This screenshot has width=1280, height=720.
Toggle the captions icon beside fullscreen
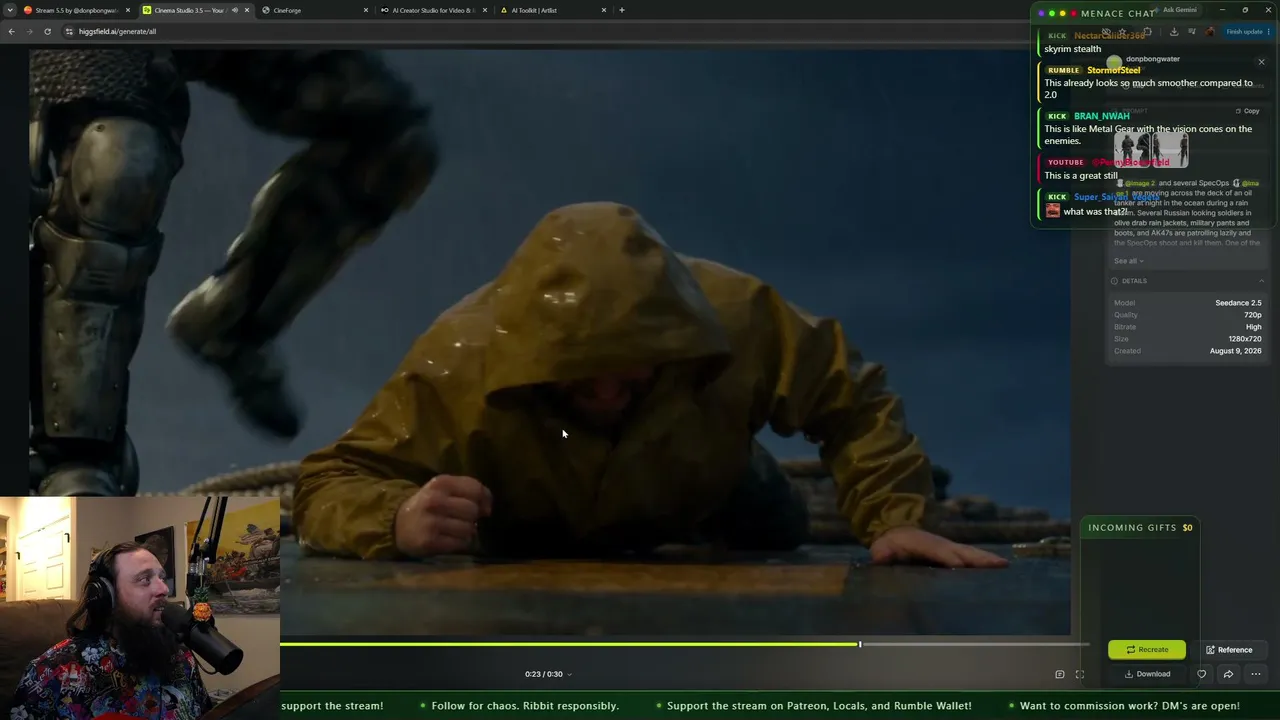click(1060, 674)
